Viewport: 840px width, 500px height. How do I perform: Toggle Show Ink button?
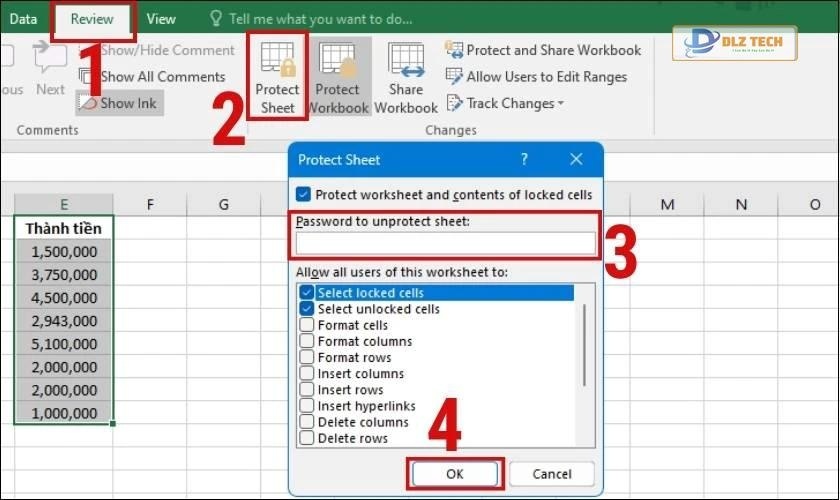click(119, 103)
